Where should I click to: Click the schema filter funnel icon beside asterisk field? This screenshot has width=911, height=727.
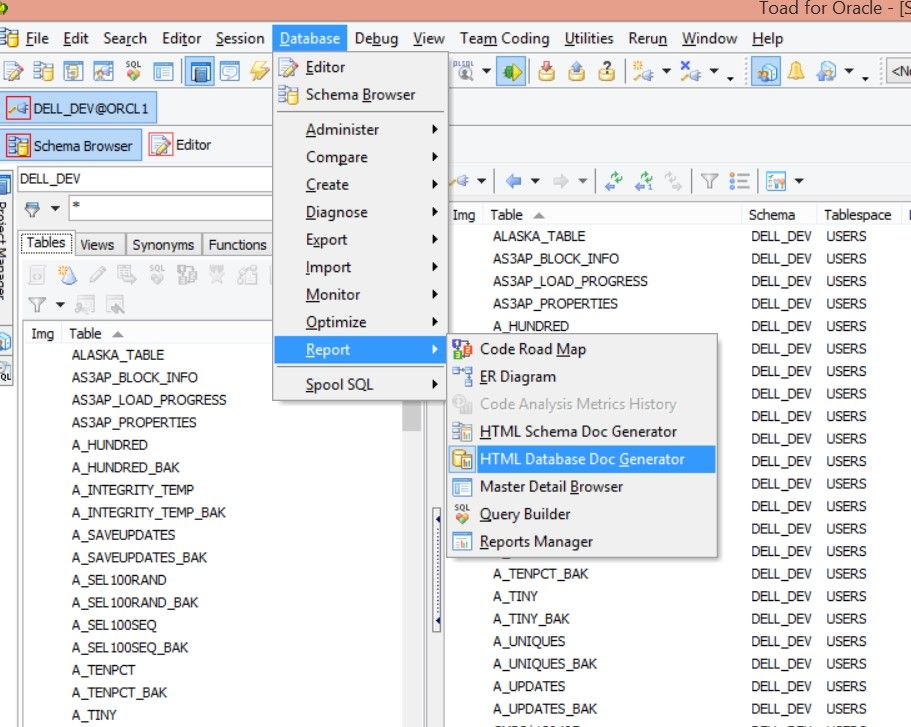[x=33, y=209]
